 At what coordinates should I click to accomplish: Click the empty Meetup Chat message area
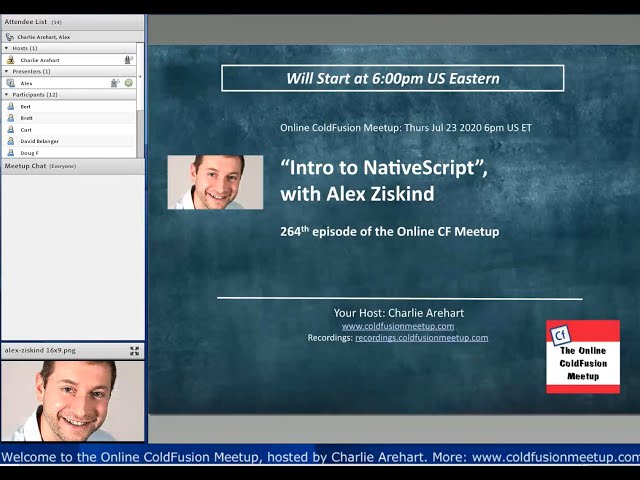73,257
